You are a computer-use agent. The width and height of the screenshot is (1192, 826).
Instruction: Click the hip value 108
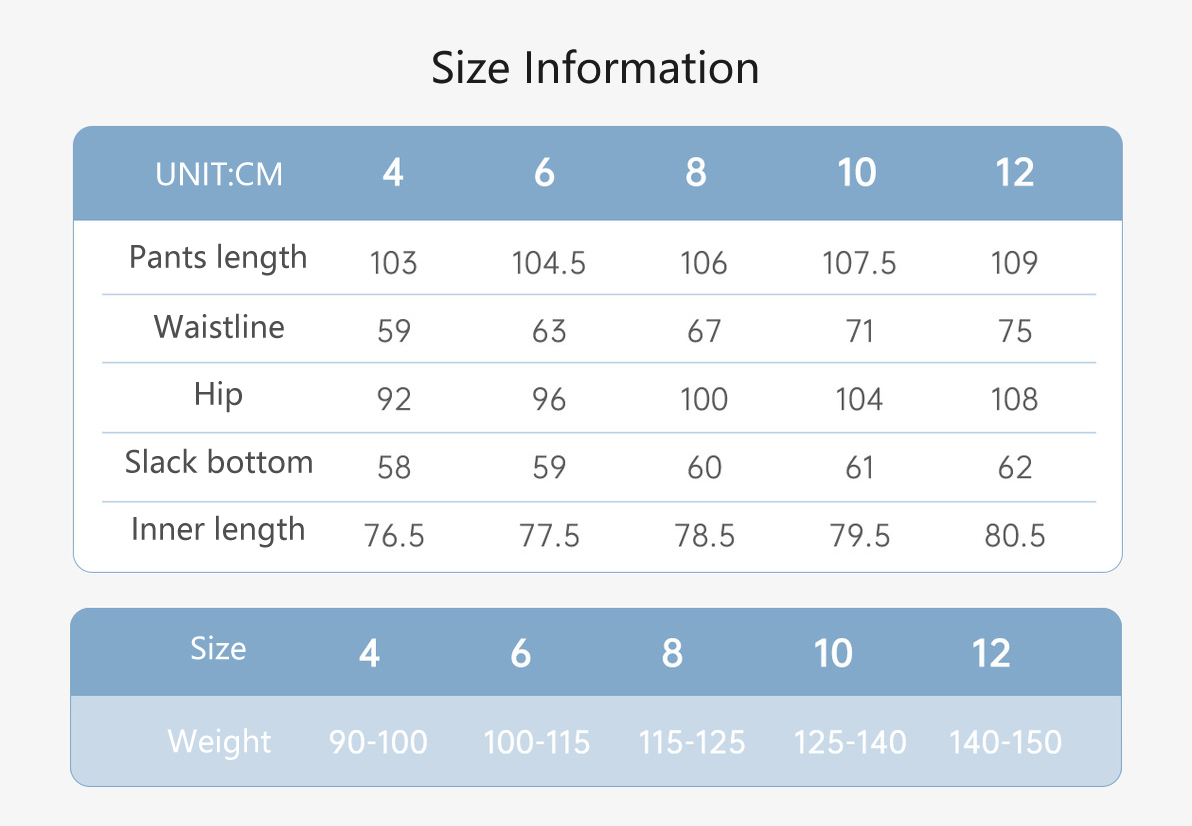[1015, 400]
